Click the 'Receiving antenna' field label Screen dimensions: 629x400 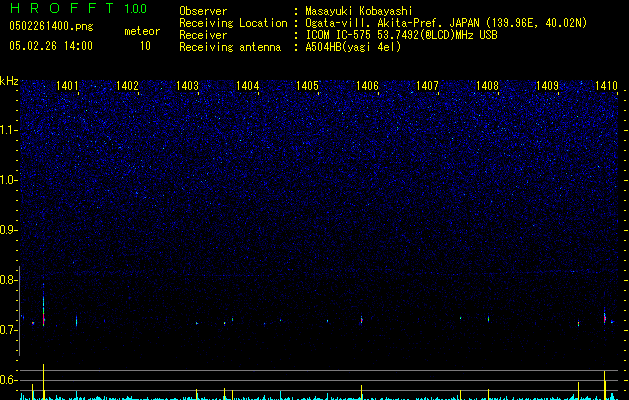click(230, 47)
